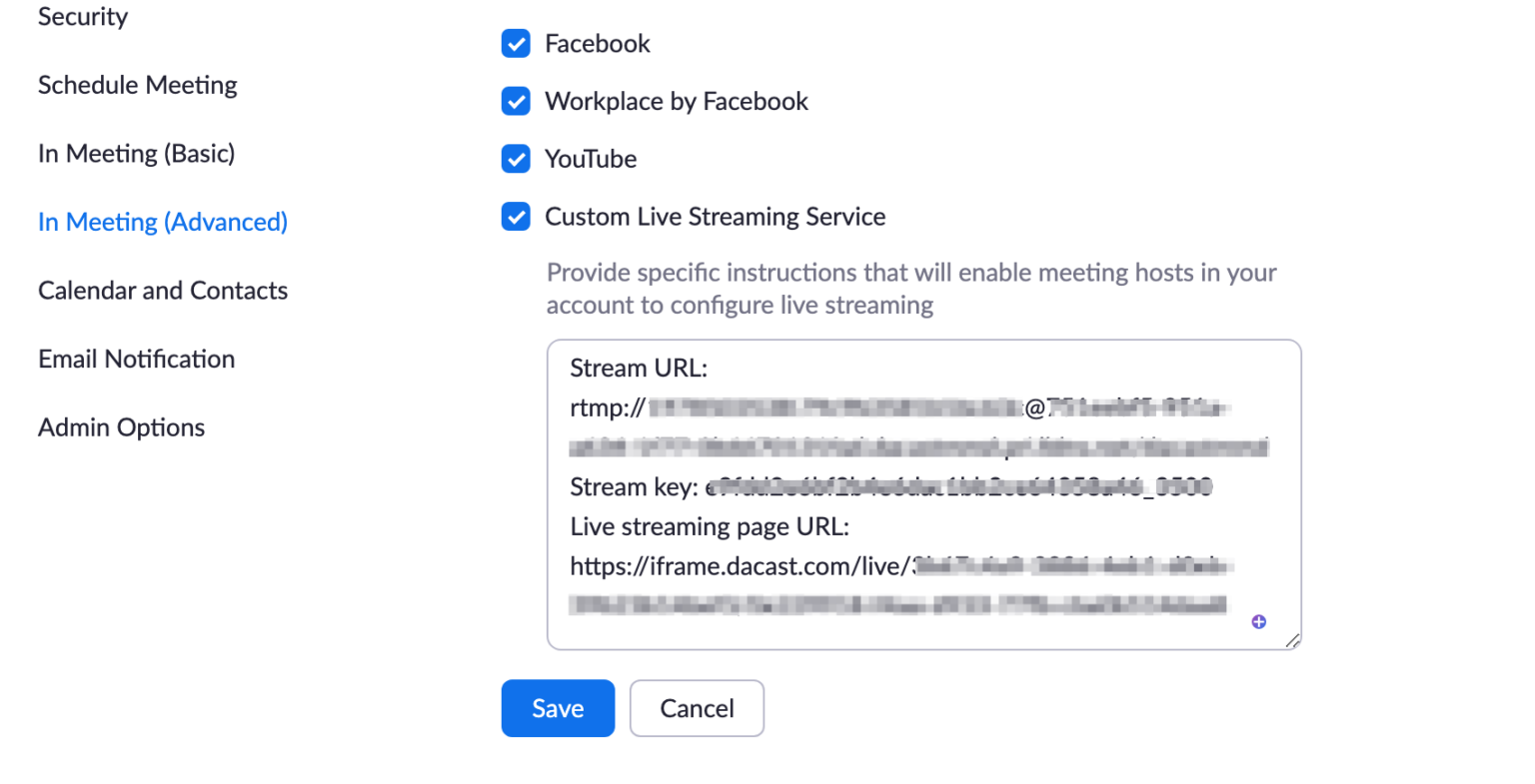Click the plus icon inside the instructions box

(x=1258, y=621)
